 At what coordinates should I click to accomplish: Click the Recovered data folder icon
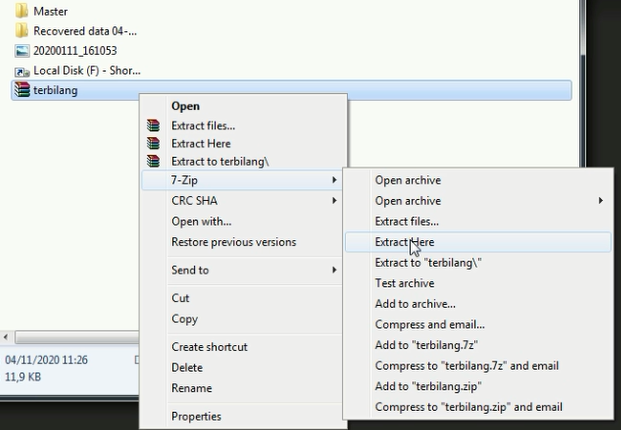coord(21,30)
